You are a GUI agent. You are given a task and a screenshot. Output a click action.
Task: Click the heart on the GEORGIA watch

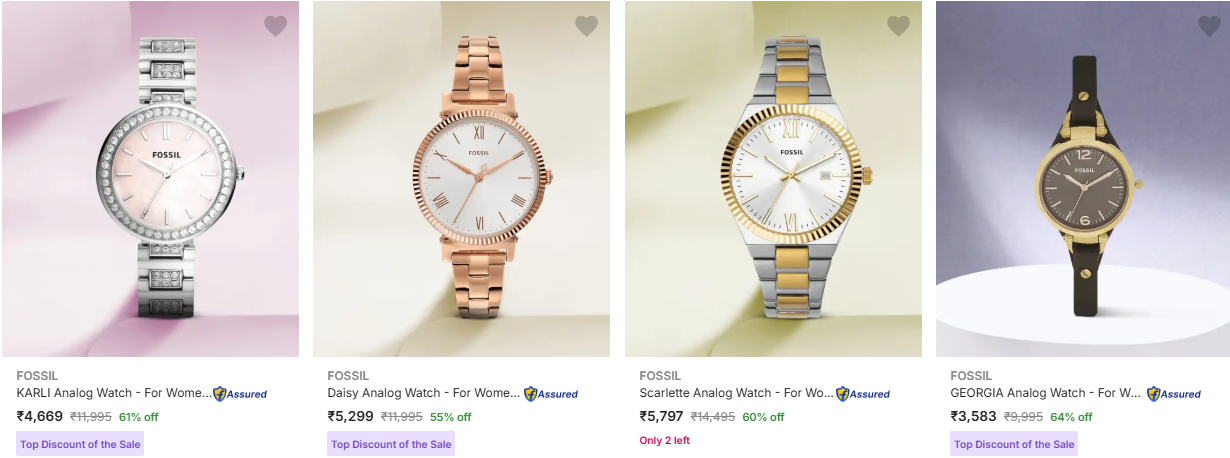(1209, 26)
